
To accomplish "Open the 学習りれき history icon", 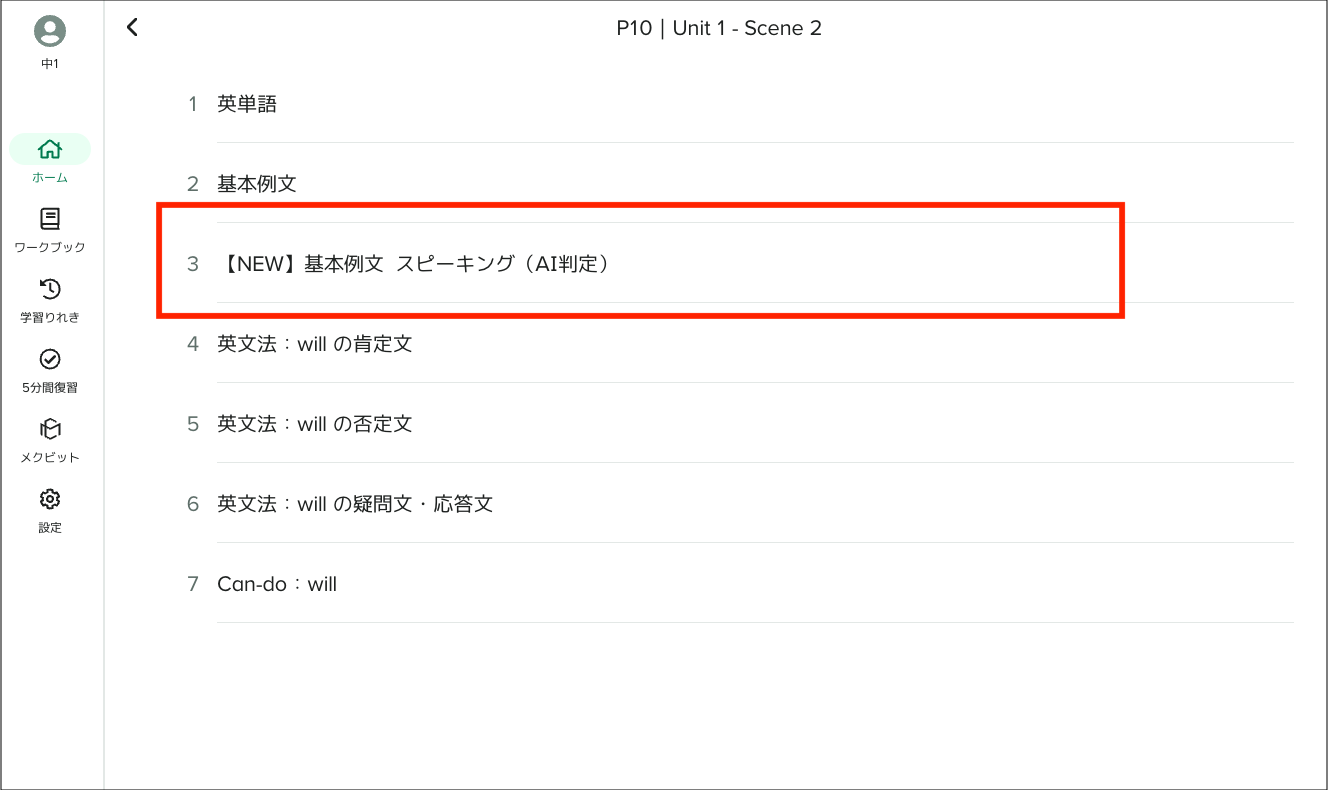I will pos(50,289).
